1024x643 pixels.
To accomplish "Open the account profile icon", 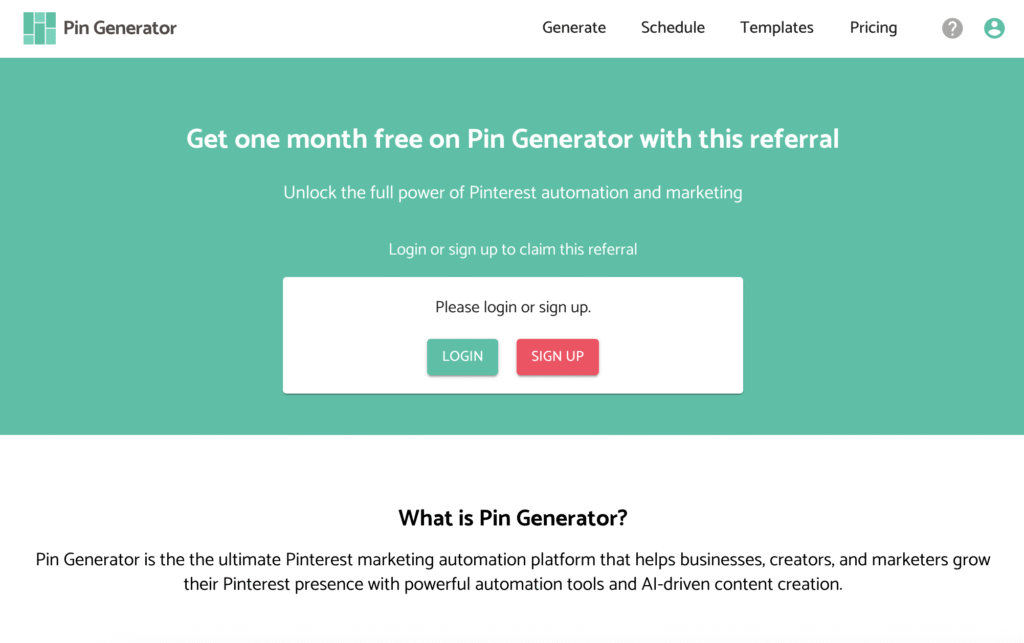I will click(x=994, y=28).
